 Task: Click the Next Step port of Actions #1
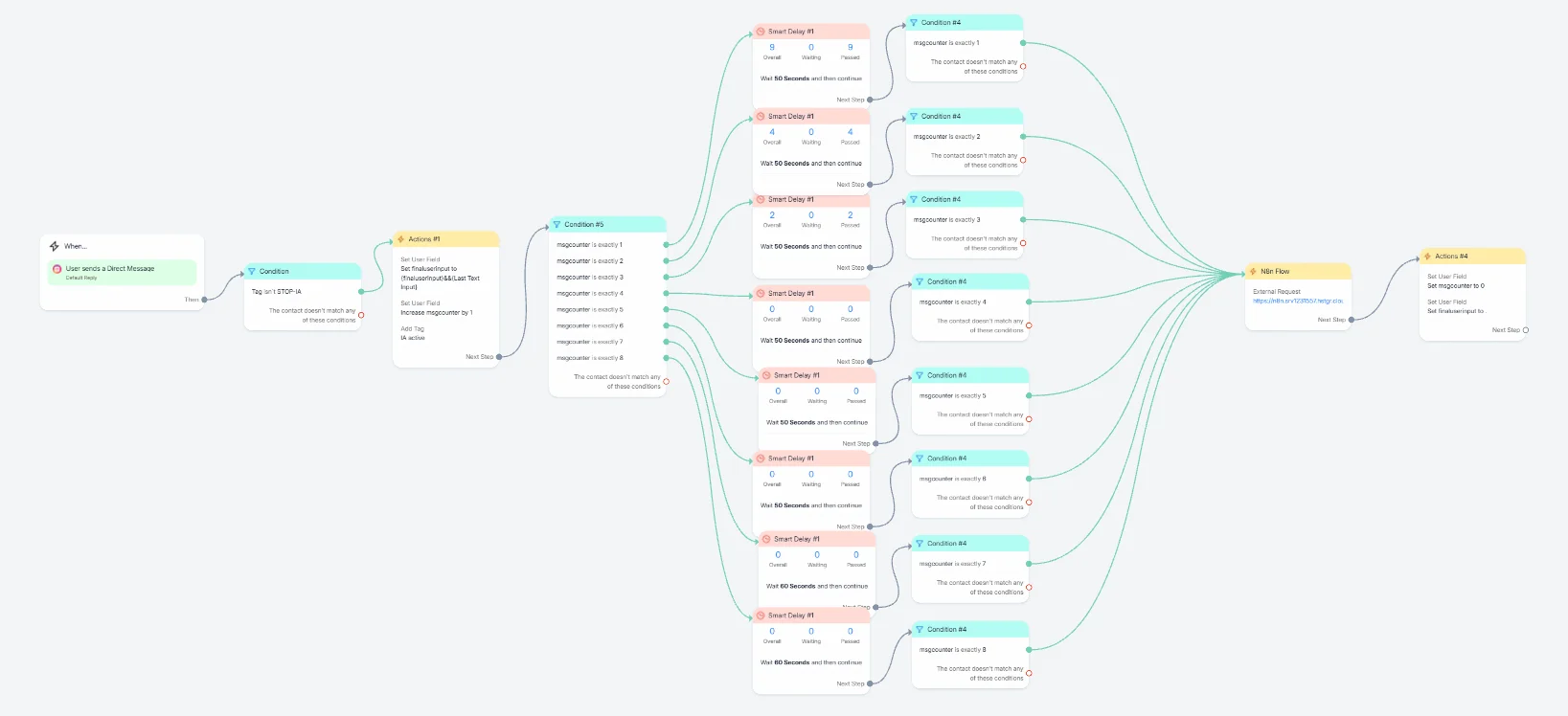499,357
